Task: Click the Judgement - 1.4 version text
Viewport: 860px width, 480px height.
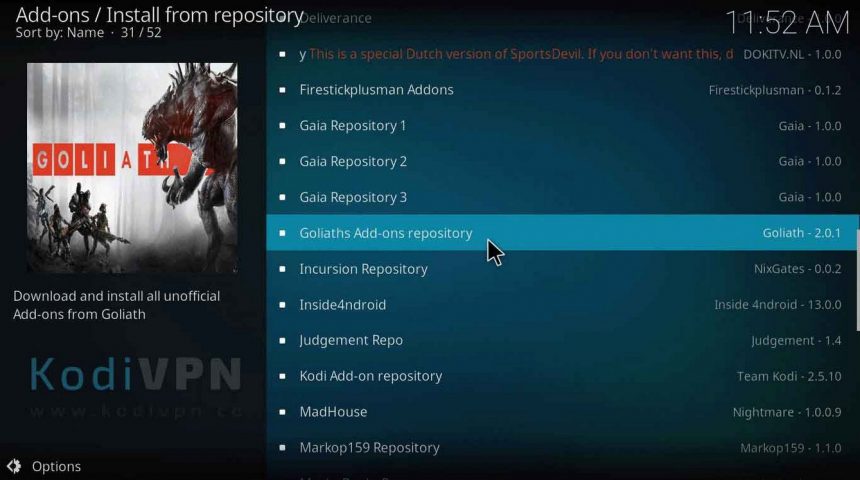Action: tap(796, 341)
